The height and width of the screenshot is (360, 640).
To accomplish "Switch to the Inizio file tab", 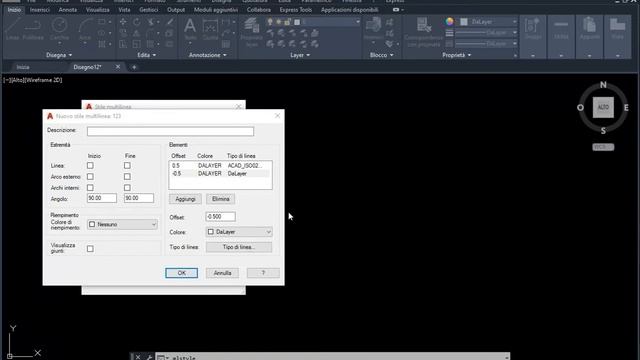I will [x=23, y=67].
